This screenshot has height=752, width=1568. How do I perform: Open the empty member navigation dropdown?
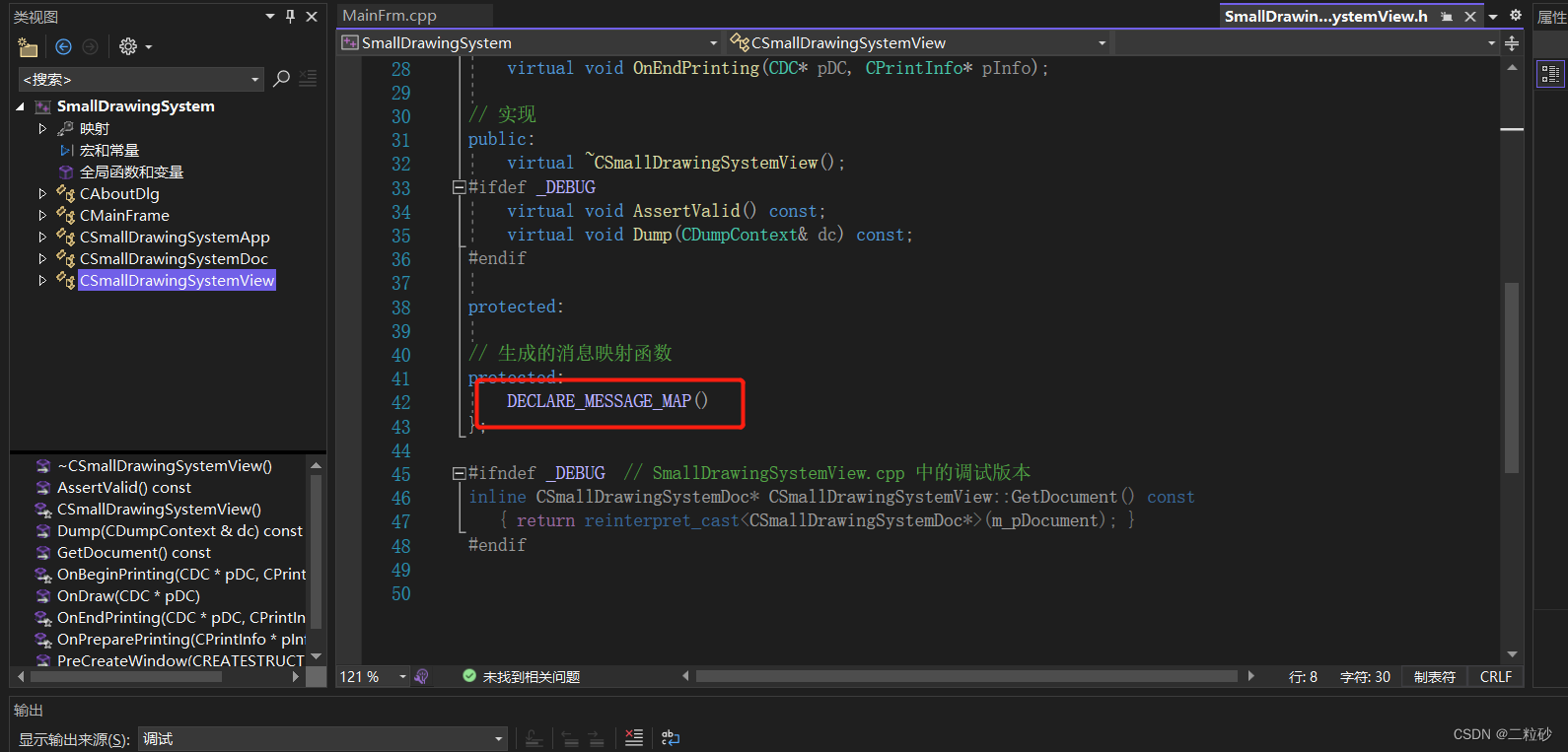pos(1491,43)
